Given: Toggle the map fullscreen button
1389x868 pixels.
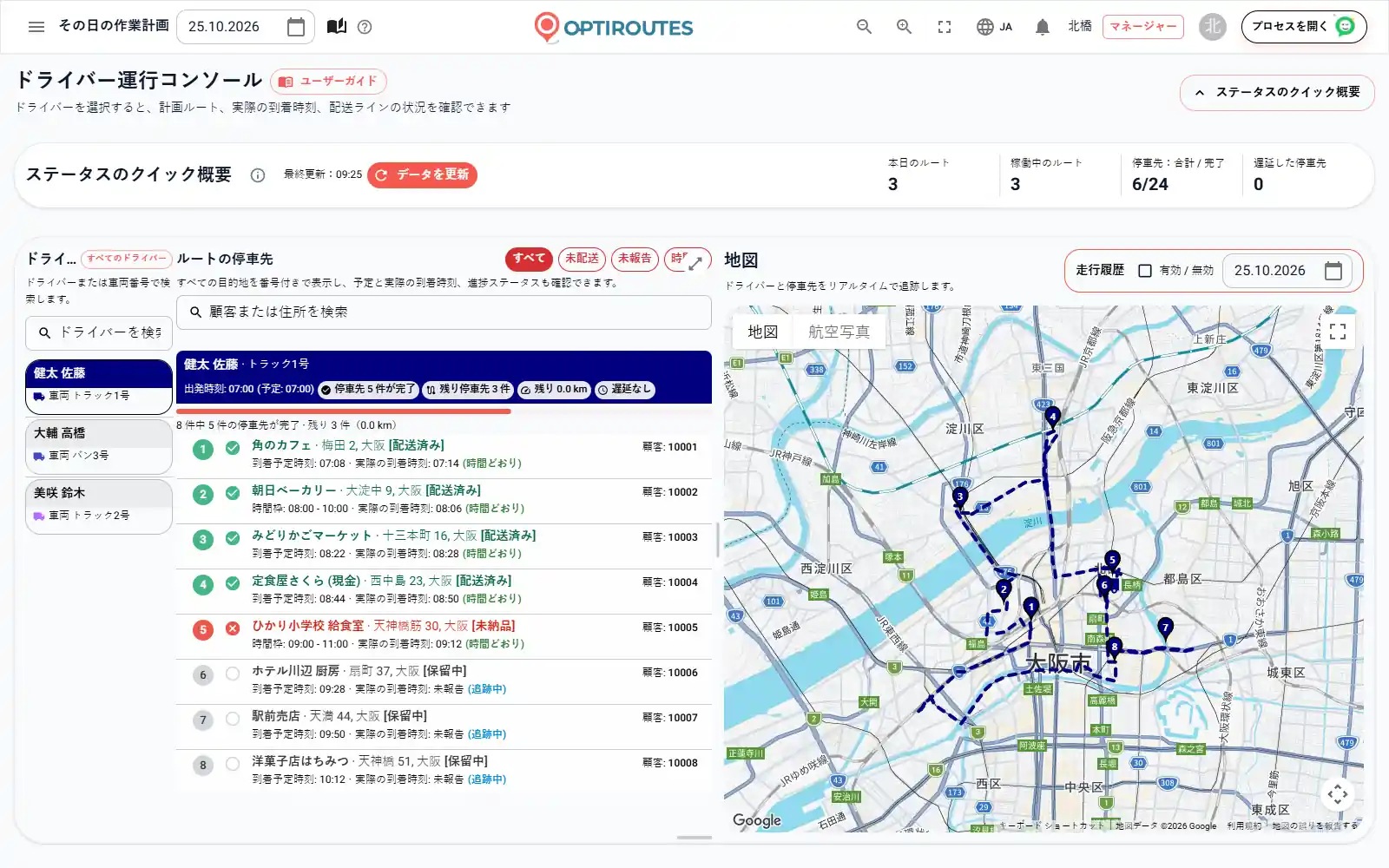Looking at the screenshot, I should tap(1338, 332).
